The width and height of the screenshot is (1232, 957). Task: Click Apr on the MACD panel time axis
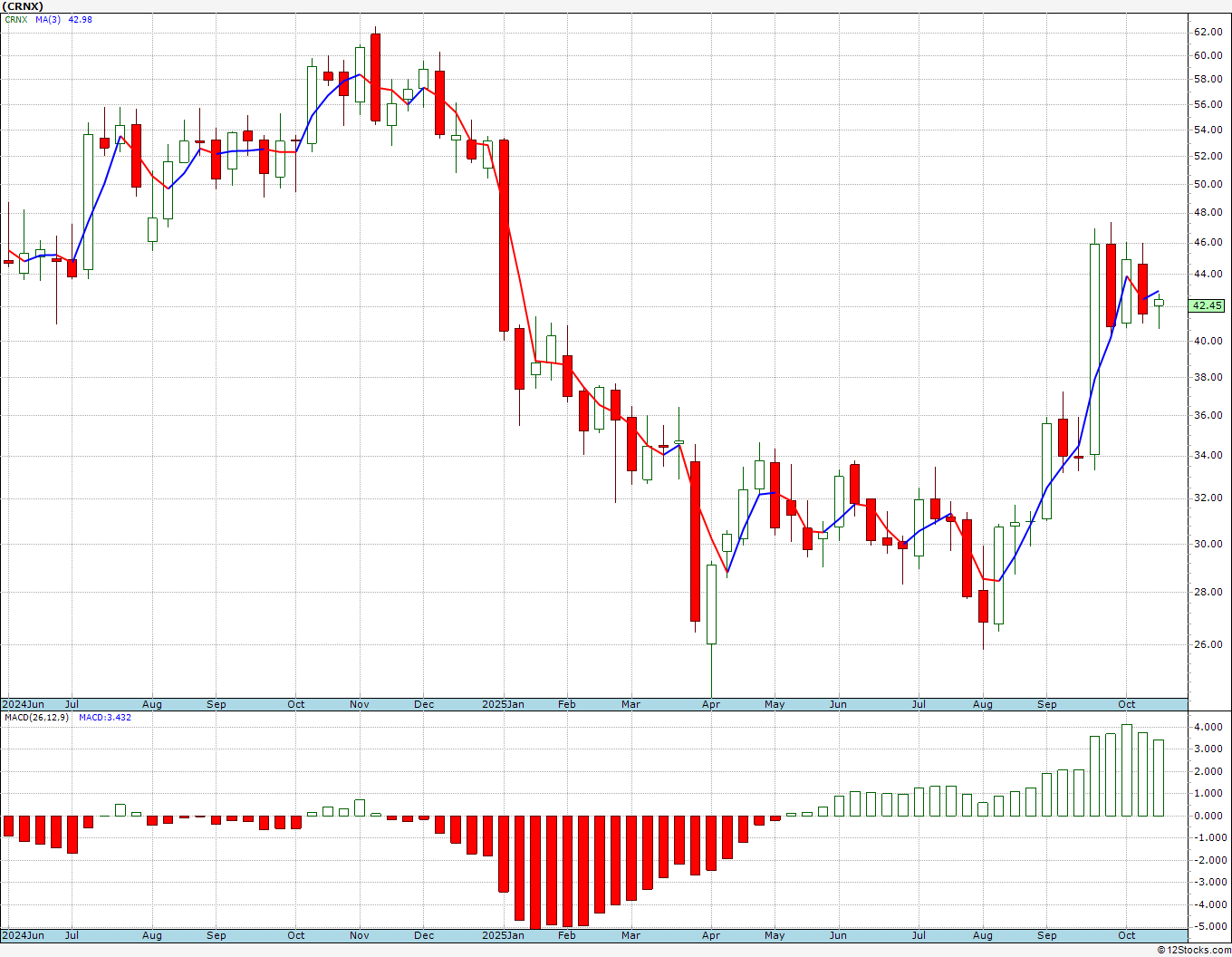click(x=711, y=935)
